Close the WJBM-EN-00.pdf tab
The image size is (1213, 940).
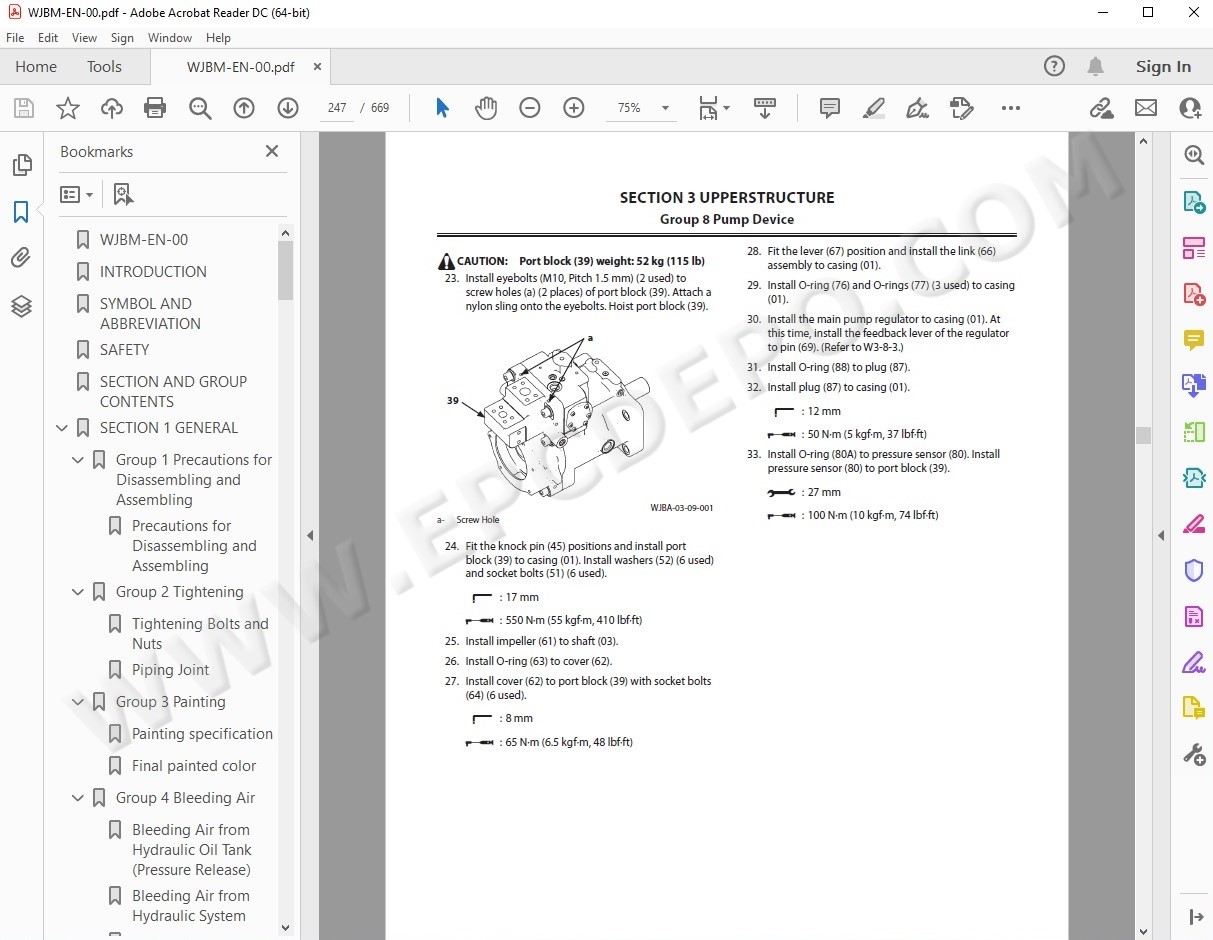click(x=318, y=67)
